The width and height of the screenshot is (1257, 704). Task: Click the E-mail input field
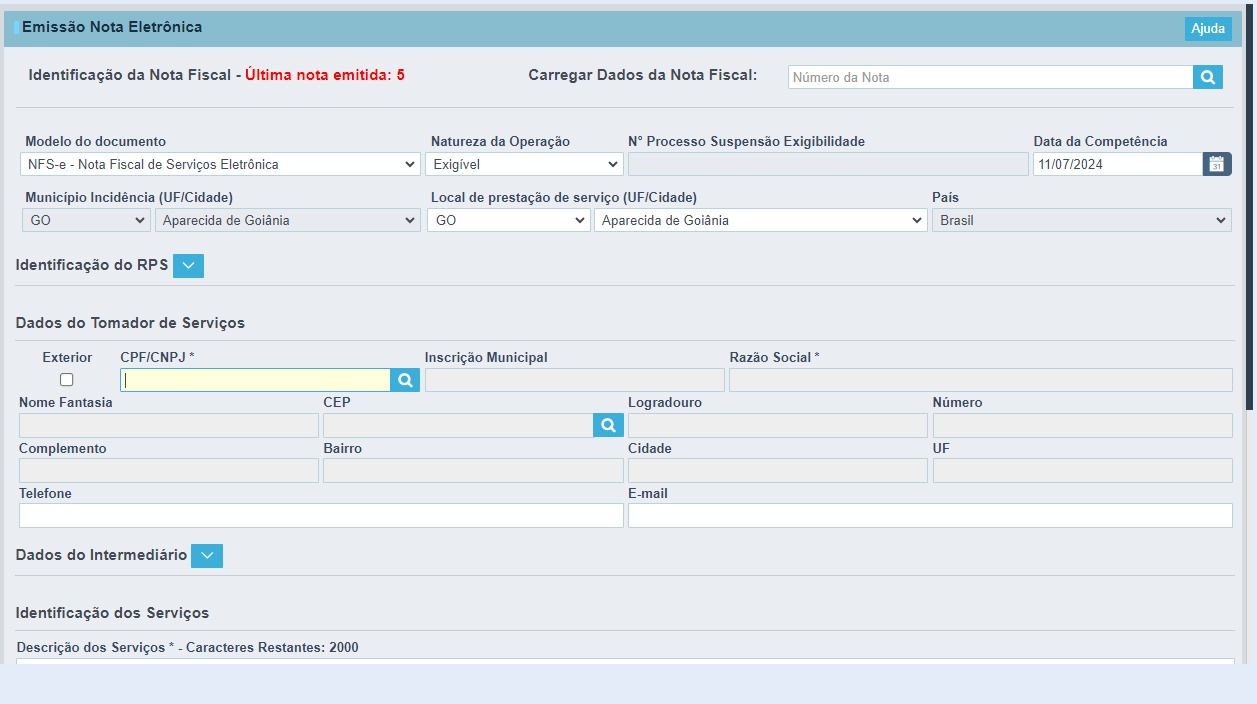tap(930, 515)
